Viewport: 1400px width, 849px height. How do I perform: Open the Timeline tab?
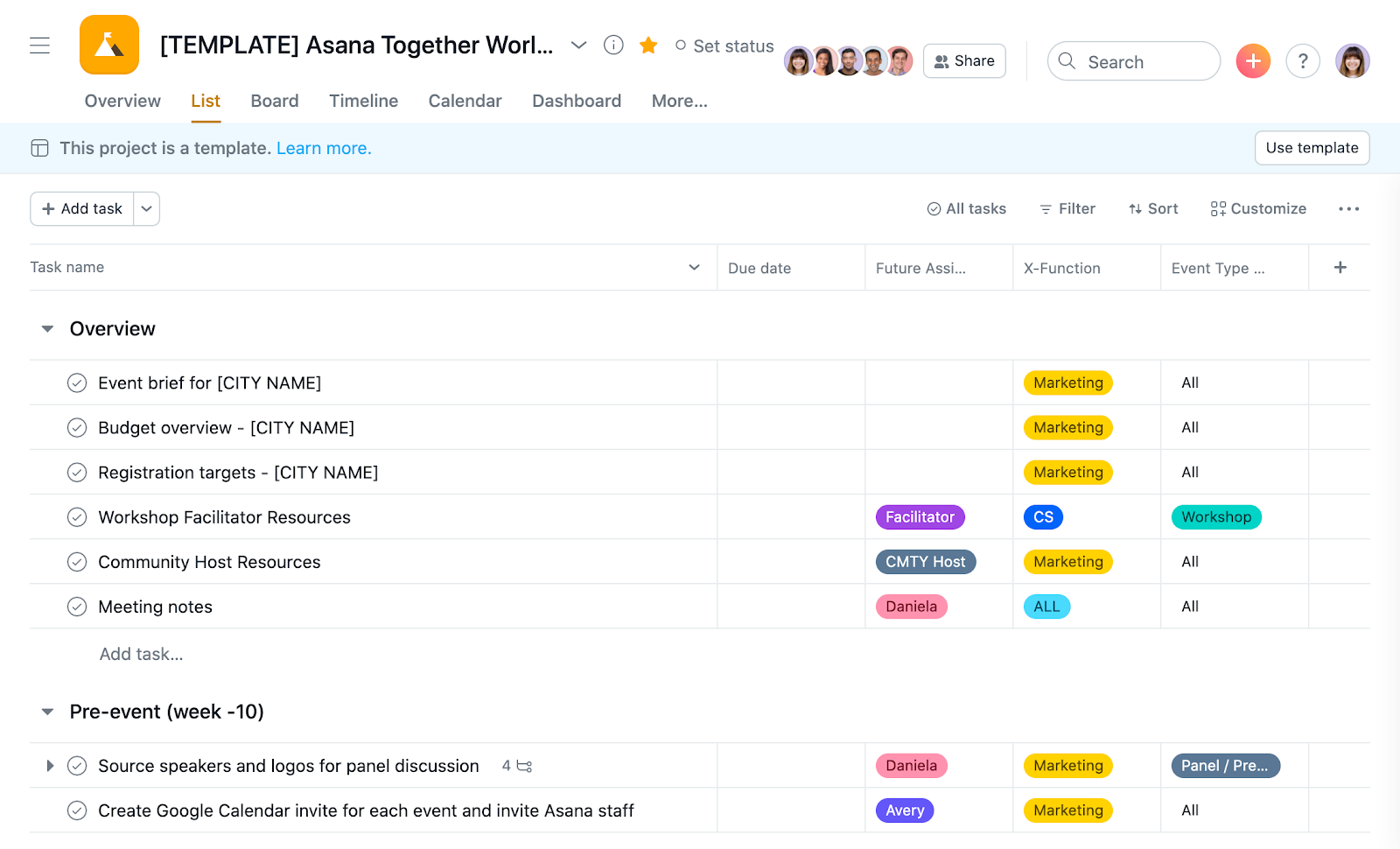point(363,101)
